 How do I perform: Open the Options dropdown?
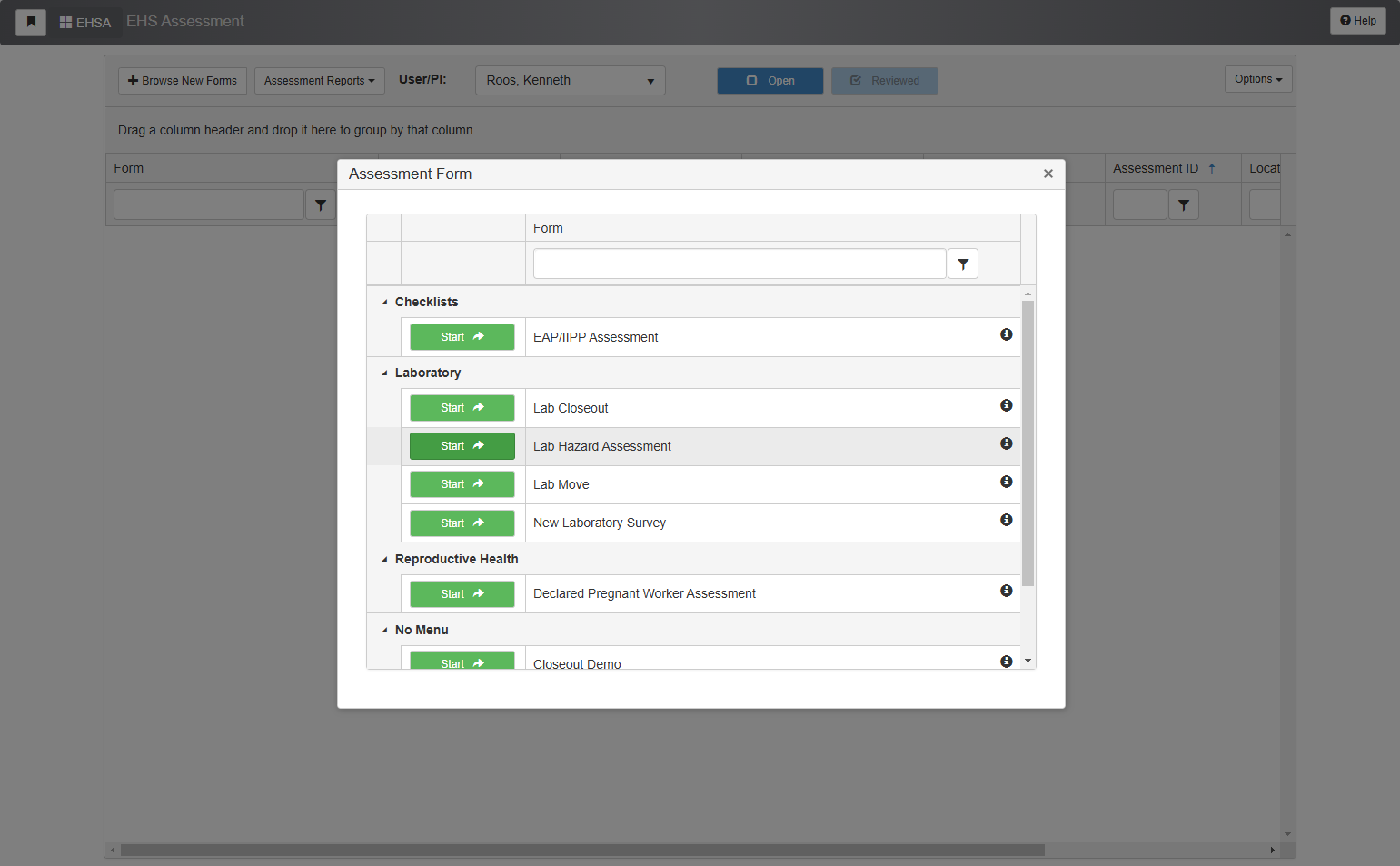point(1258,79)
